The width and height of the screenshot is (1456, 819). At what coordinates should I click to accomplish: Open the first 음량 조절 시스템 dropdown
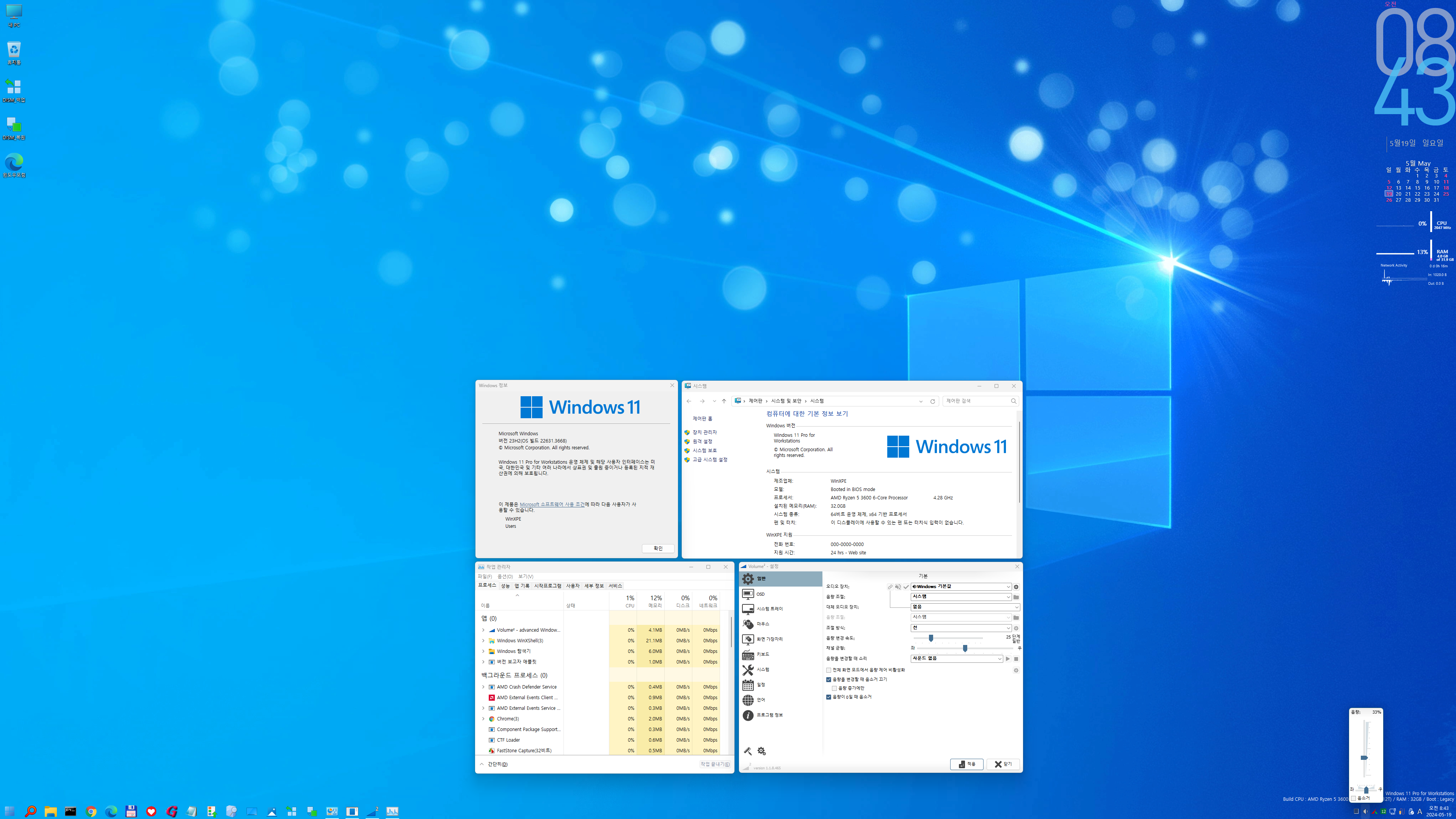961,597
